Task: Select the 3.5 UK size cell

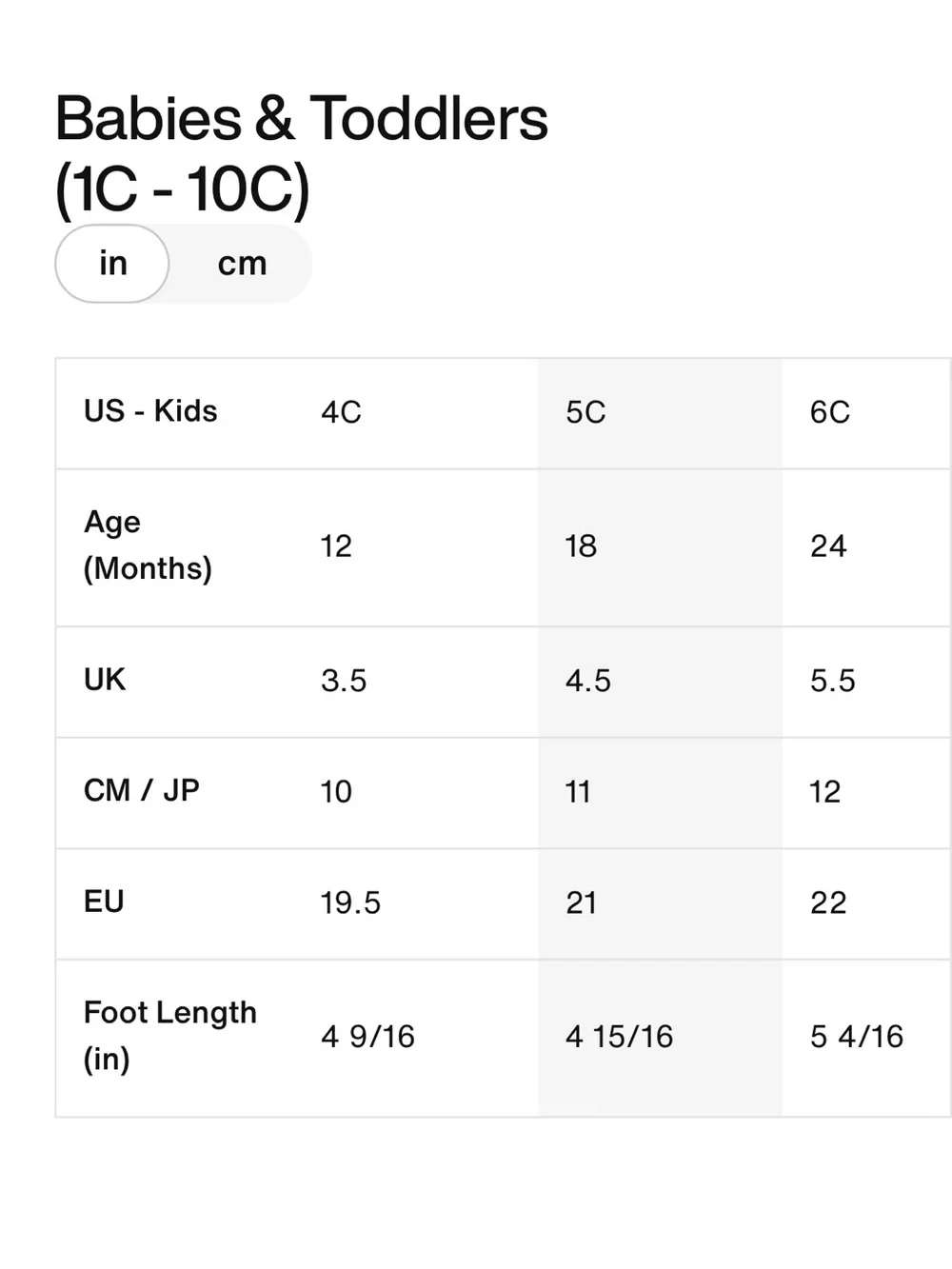Action: 344,681
